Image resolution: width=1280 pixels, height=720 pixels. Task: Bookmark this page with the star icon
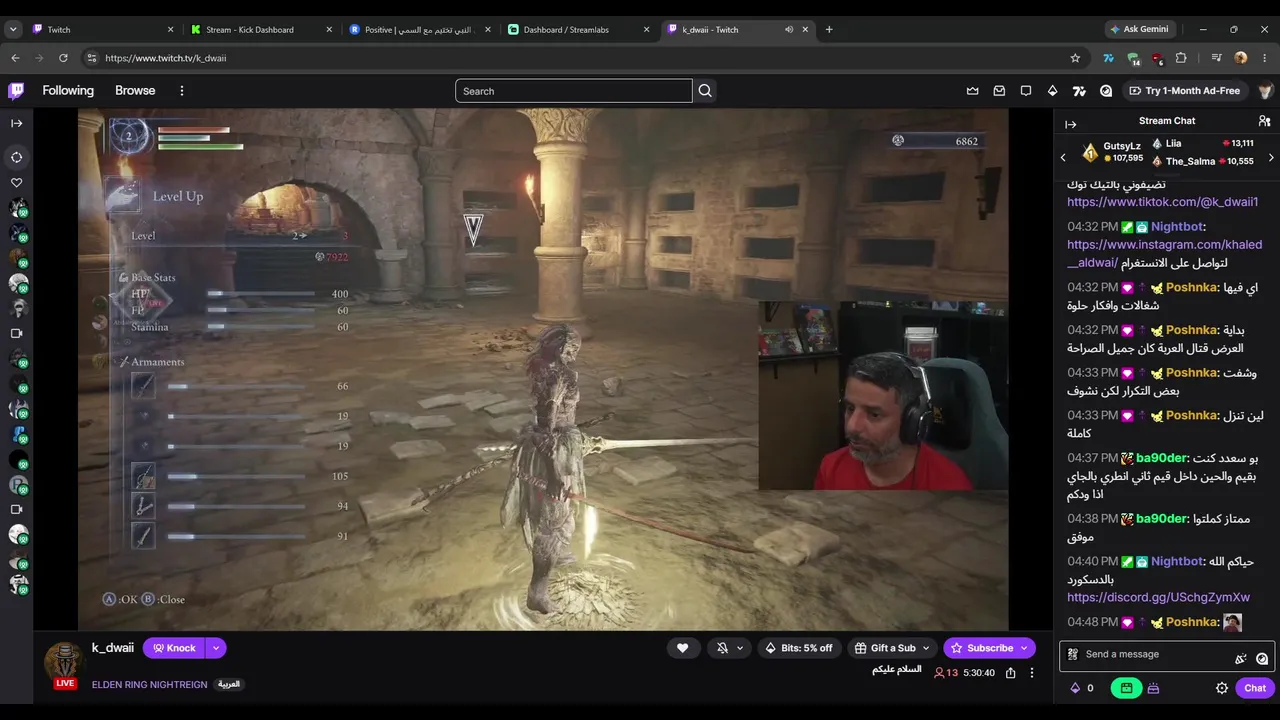1075,58
